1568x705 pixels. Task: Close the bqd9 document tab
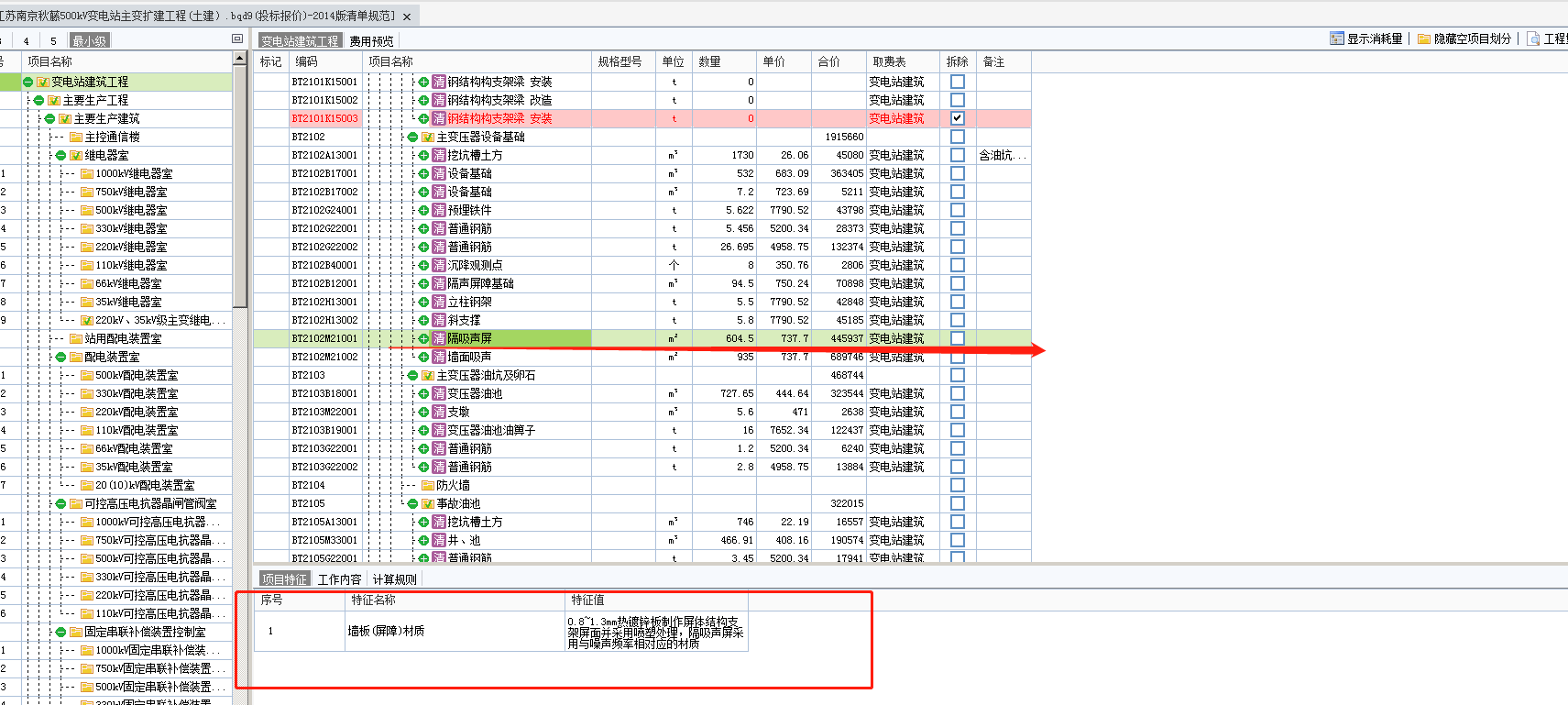click(407, 17)
